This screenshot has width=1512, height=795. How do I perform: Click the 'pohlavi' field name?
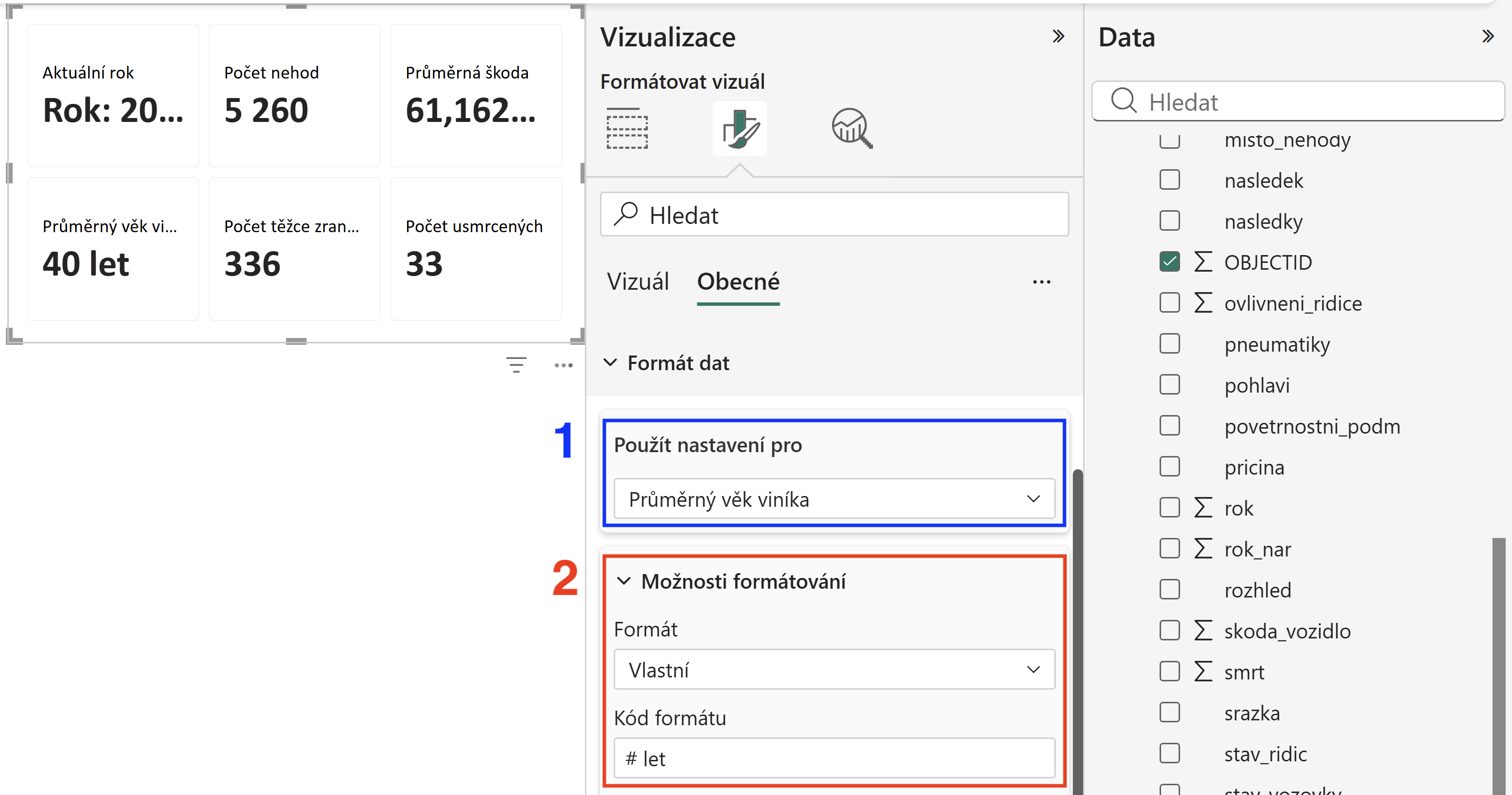[1257, 385]
